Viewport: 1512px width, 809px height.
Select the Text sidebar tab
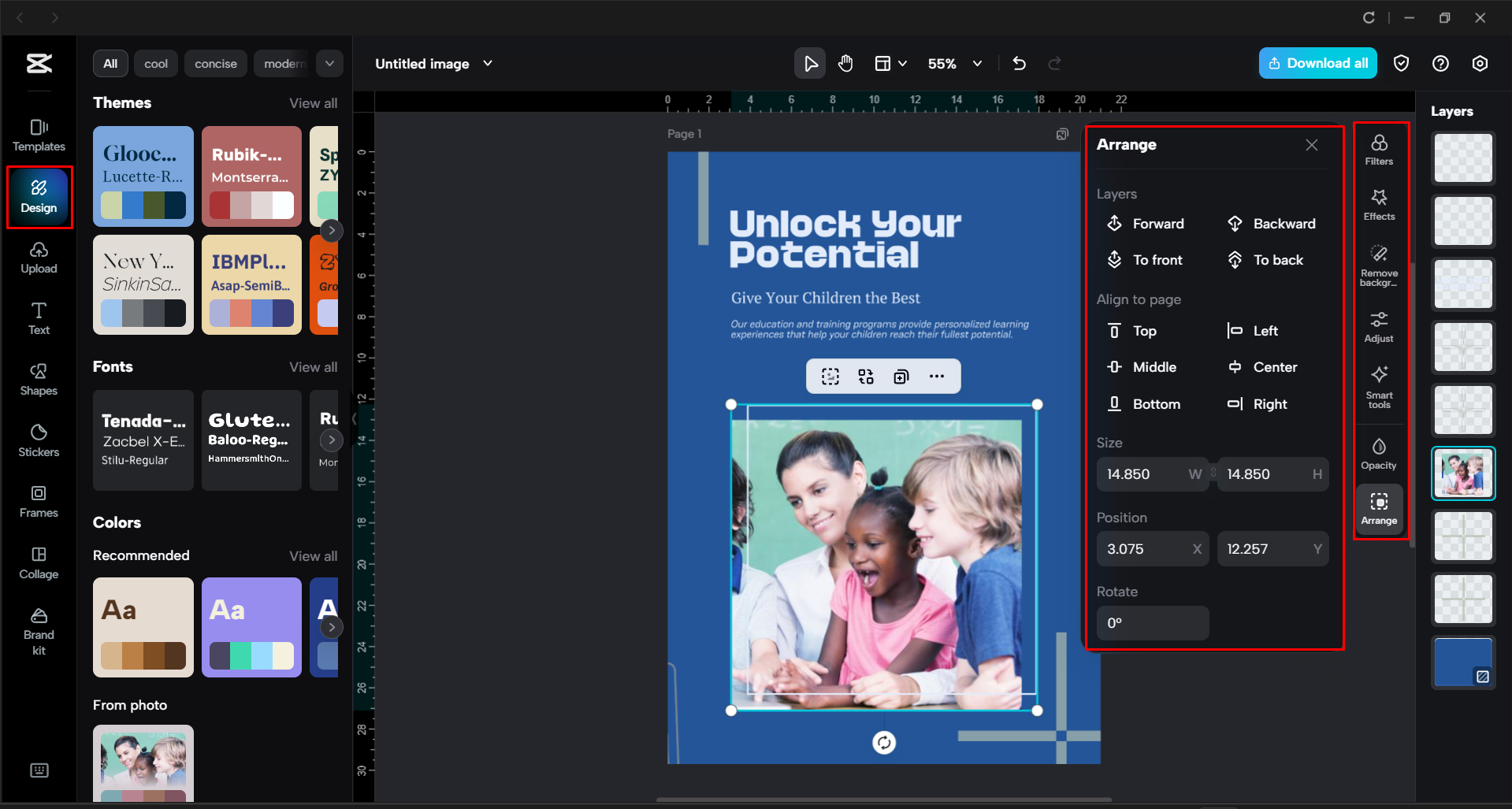click(38, 317)
